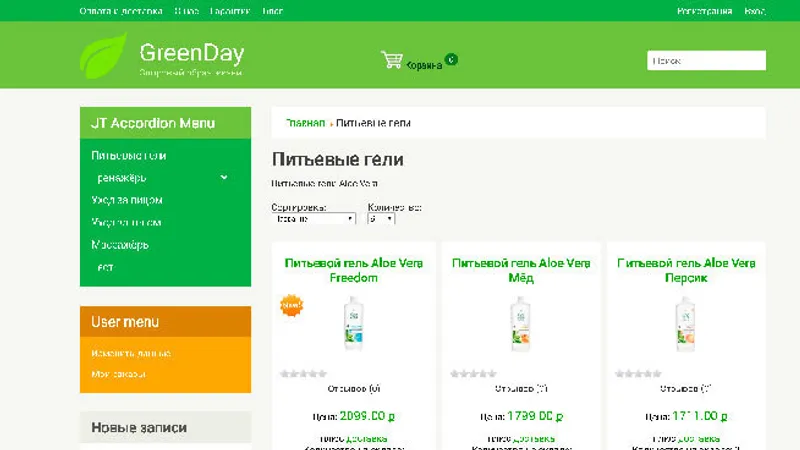Click доставка link under Мёд gel price
The height and width of the screenshot is (450, 800).
tap(534, 439)
